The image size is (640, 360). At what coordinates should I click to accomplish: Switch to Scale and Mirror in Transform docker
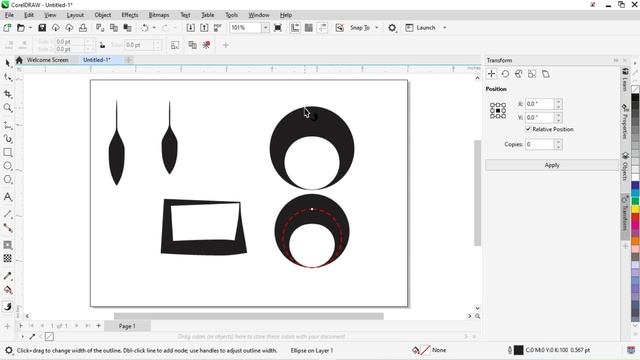[x=518, y=74]
